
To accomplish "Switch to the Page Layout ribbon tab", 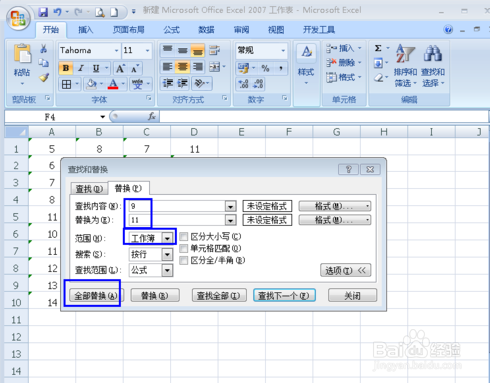I will pyautogui.click(x=129, y=30).
